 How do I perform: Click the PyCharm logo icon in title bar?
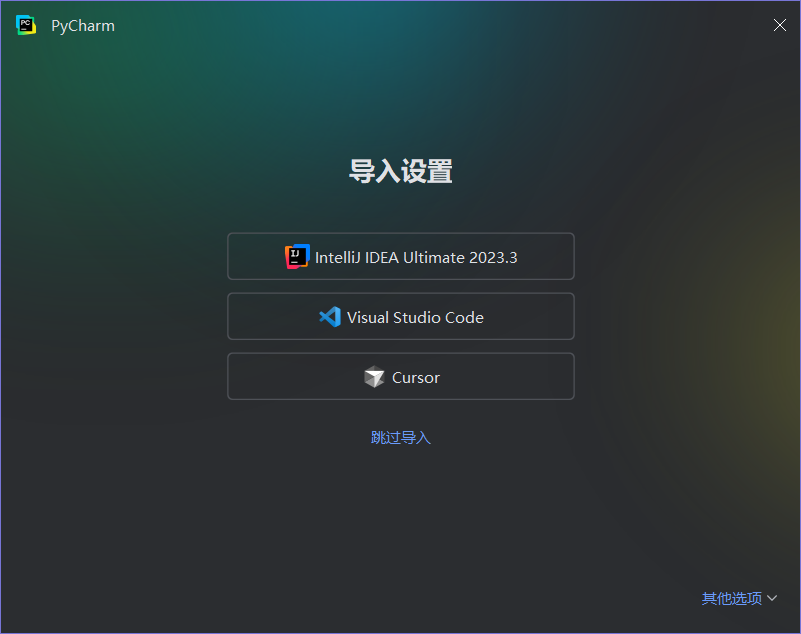click(26, 25)
